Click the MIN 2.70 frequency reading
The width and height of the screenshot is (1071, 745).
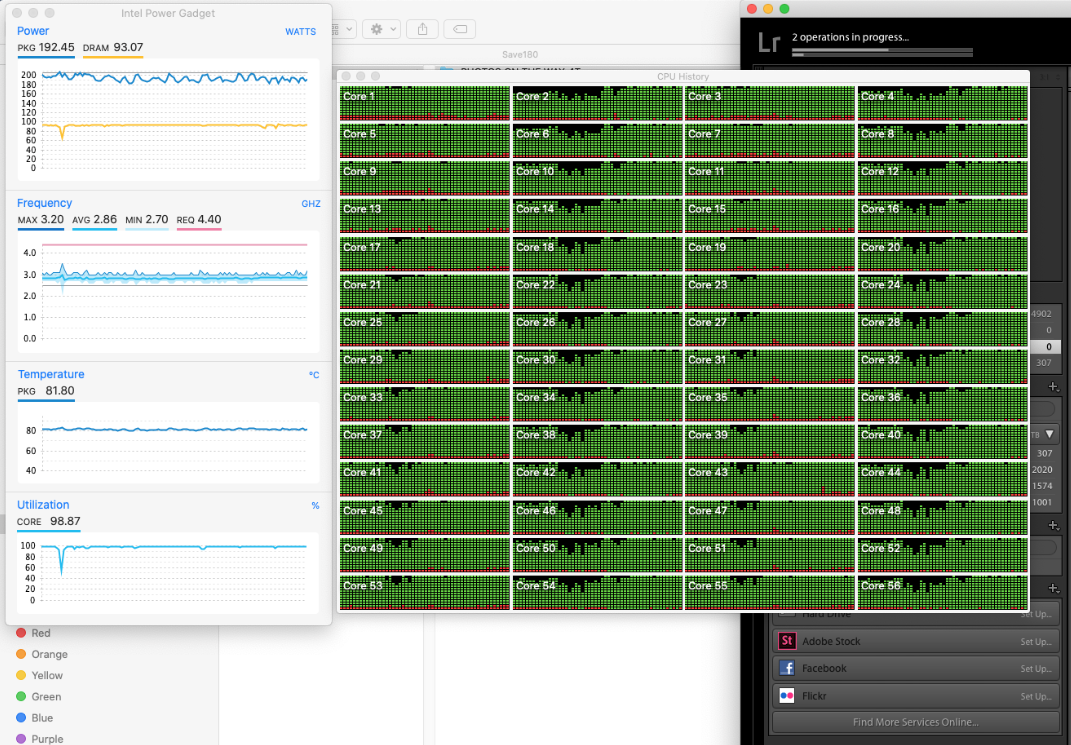(147, 219)
